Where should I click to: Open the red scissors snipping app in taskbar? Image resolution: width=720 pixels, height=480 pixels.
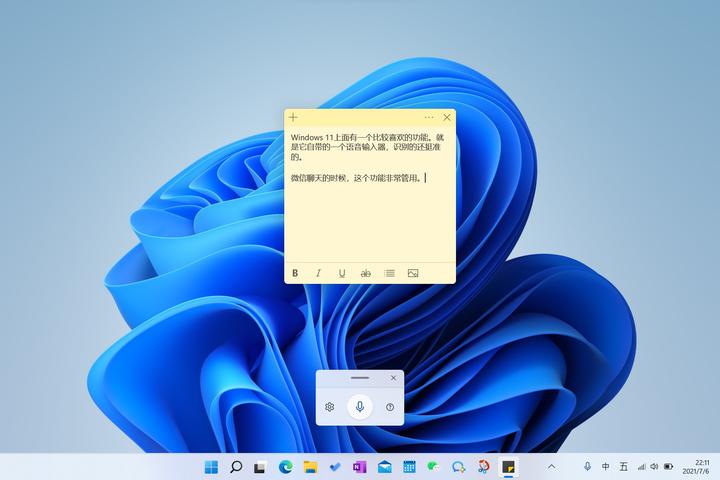(x=483, y=467)
